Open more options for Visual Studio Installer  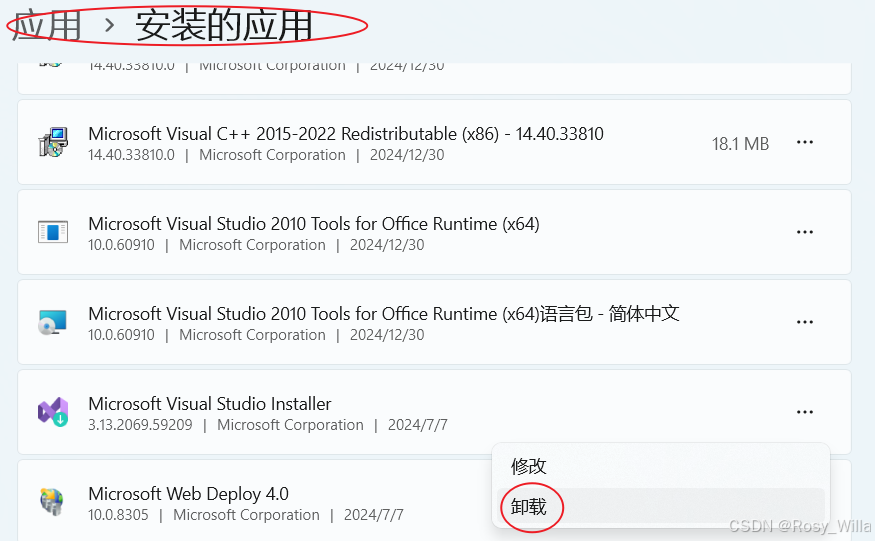[805, 412]
